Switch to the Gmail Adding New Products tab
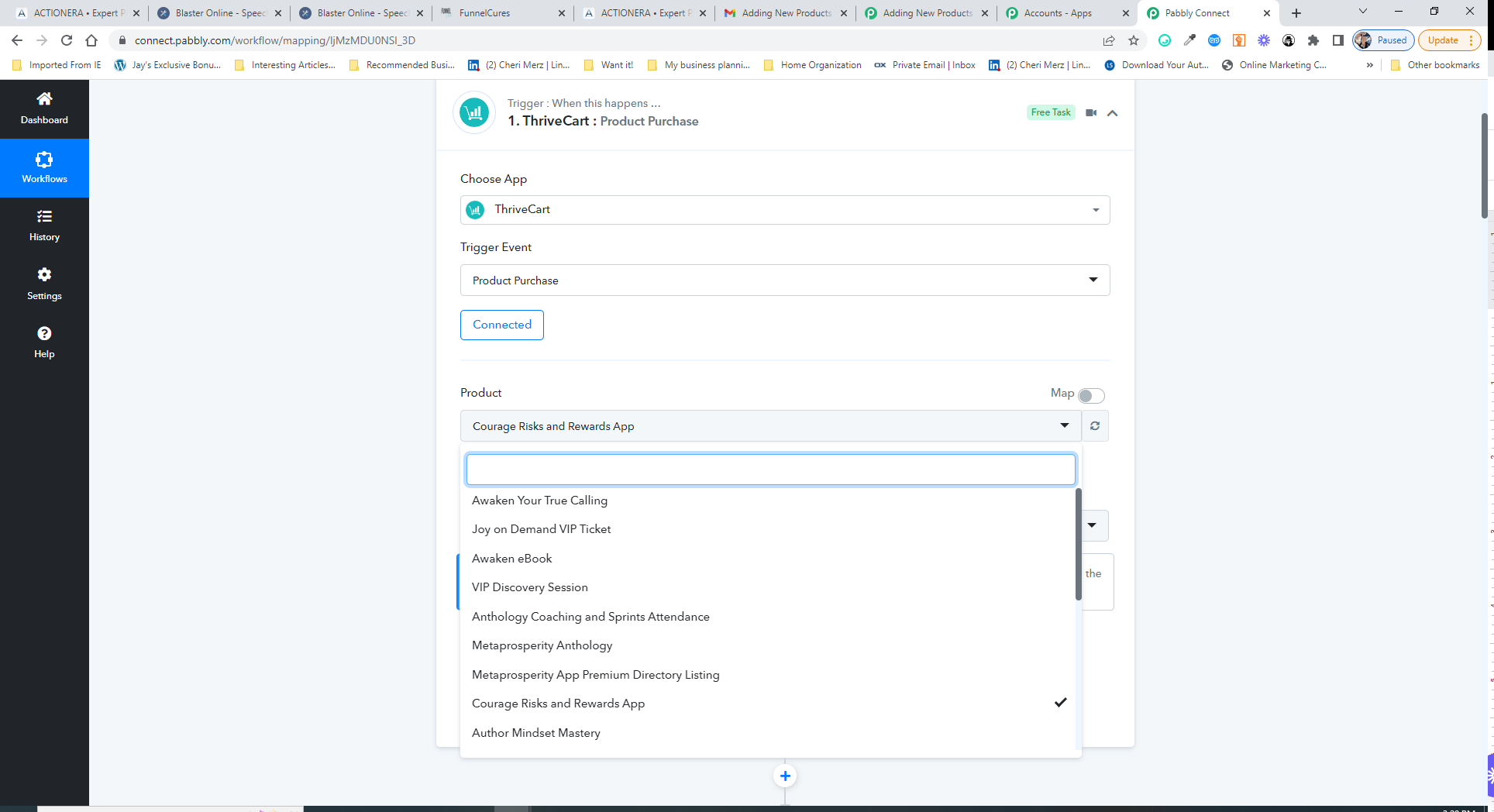Viewport: 1494px width, 812px height. point(786,13)
